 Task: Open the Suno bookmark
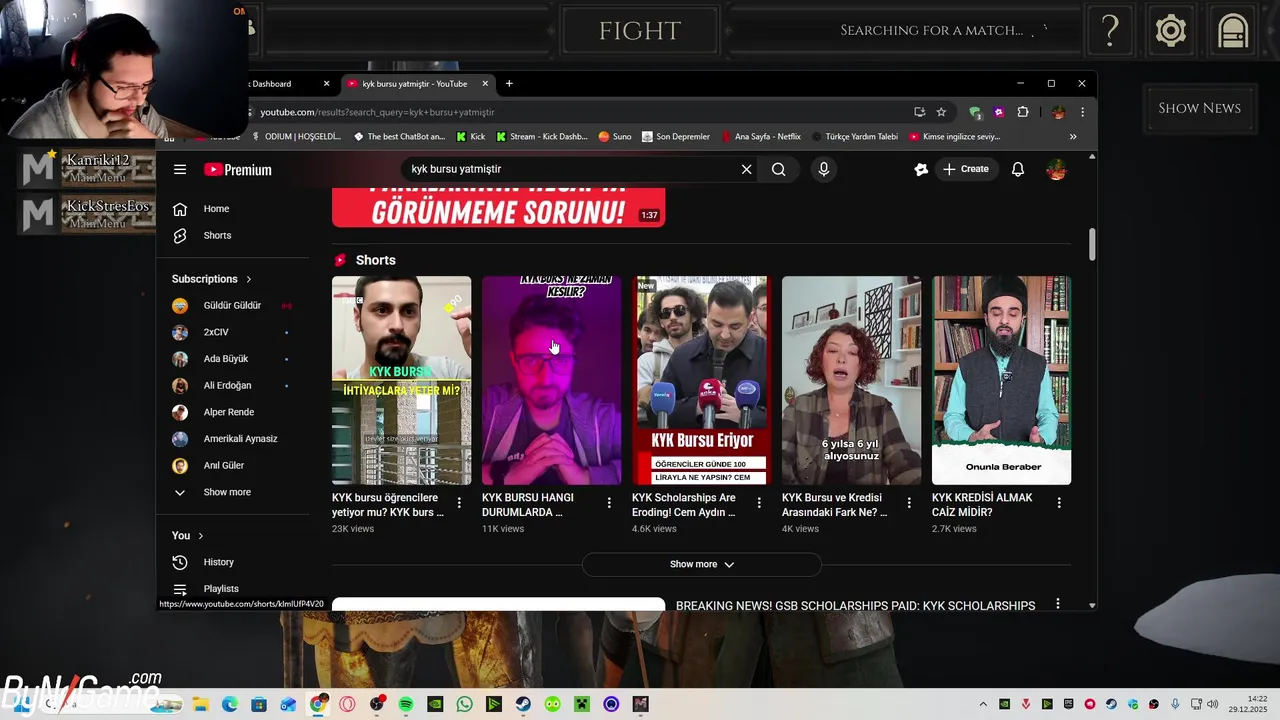615,137
